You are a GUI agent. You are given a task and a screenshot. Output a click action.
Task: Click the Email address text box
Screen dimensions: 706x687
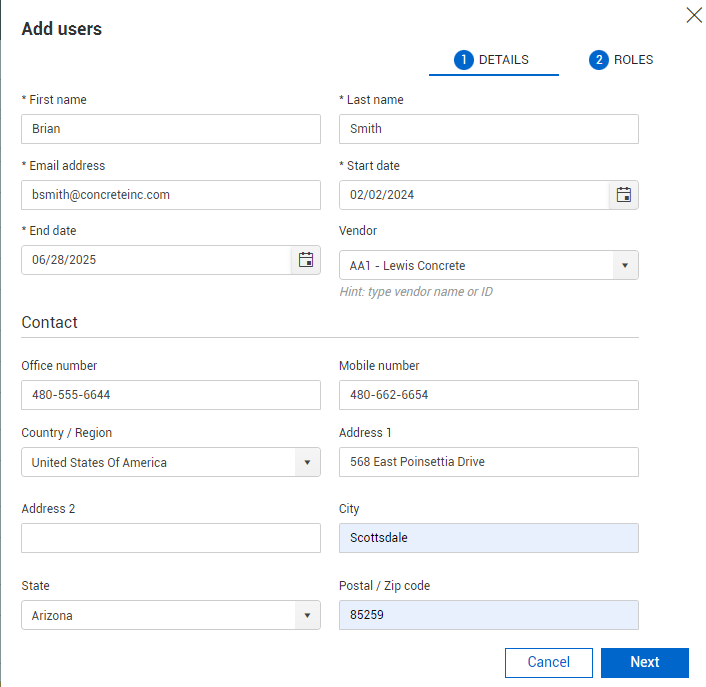tap(170, 195)
